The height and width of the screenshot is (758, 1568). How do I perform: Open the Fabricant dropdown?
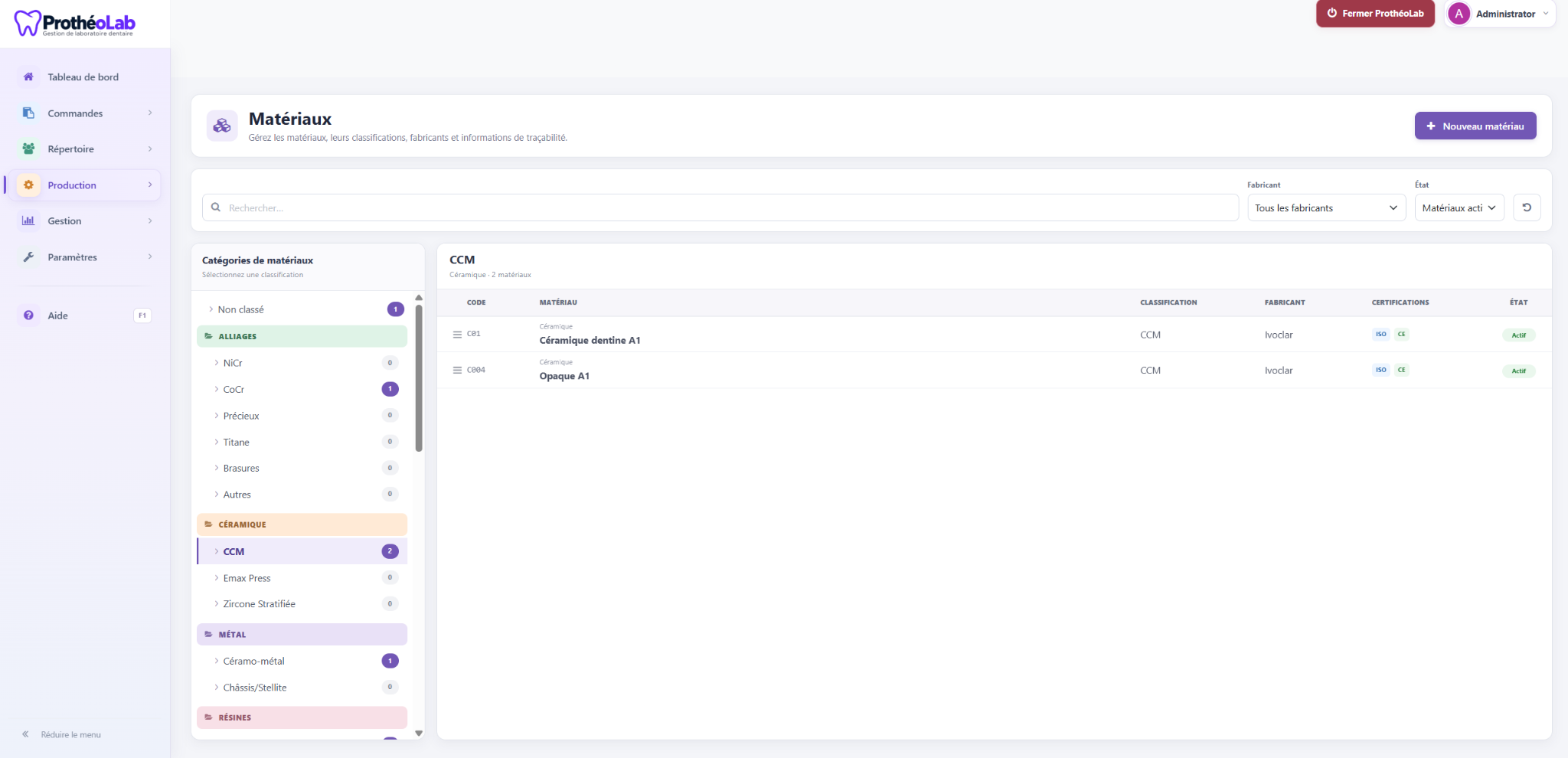[1326, 207]
